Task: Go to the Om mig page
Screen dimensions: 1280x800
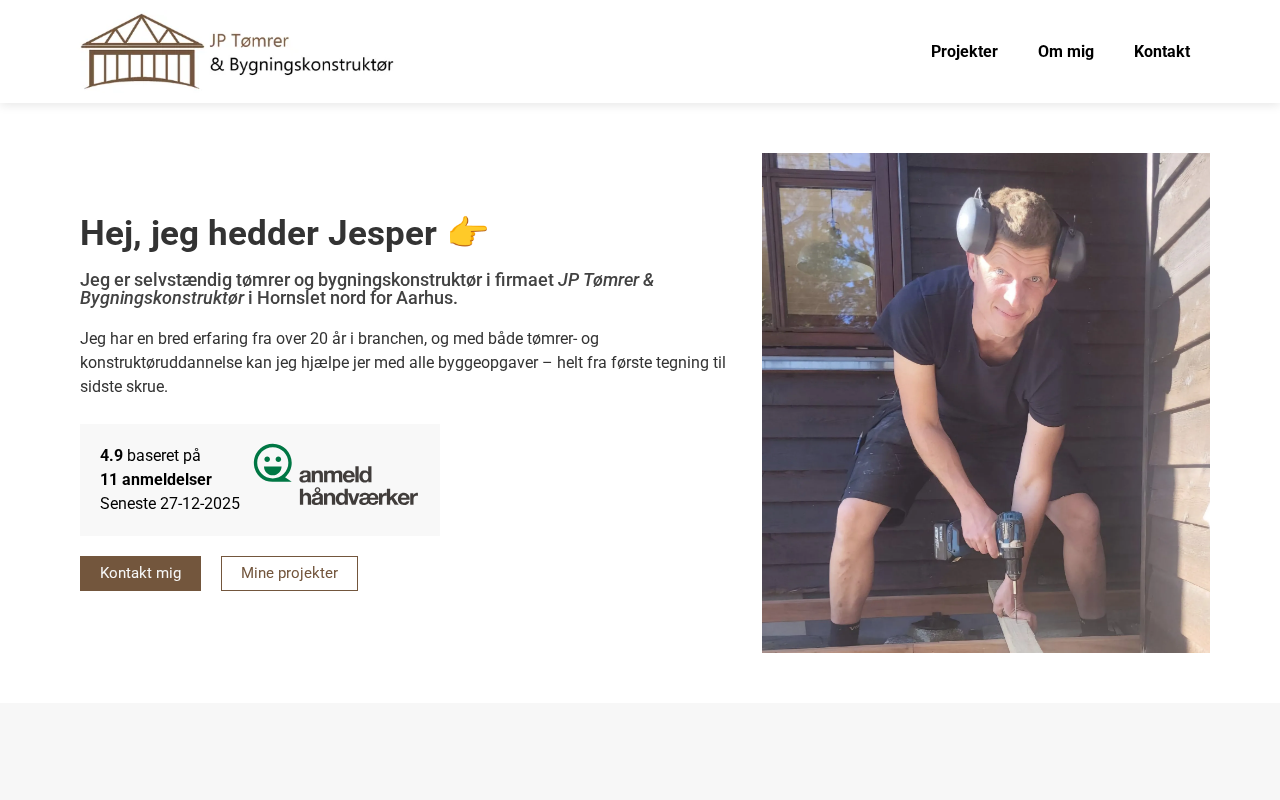Action: (1066, 51)
